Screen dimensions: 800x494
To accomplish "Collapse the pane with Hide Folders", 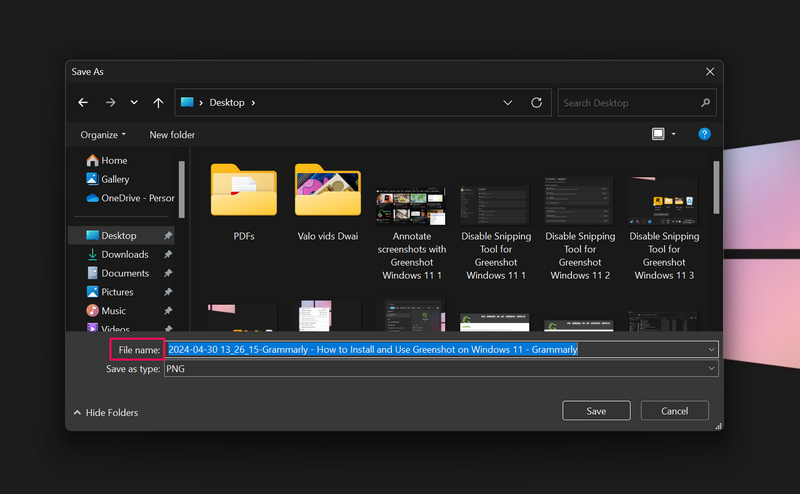I will [106, 412].
